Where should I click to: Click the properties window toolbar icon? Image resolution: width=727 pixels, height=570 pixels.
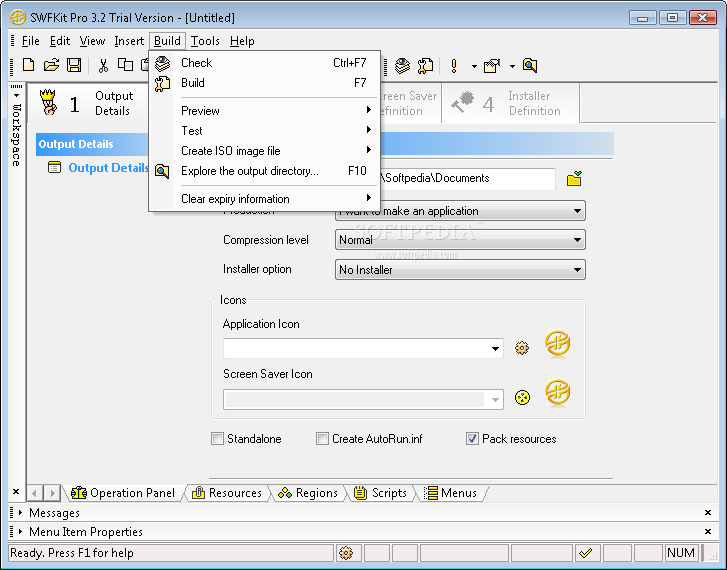pyautogui.click(x=492, y=66)
